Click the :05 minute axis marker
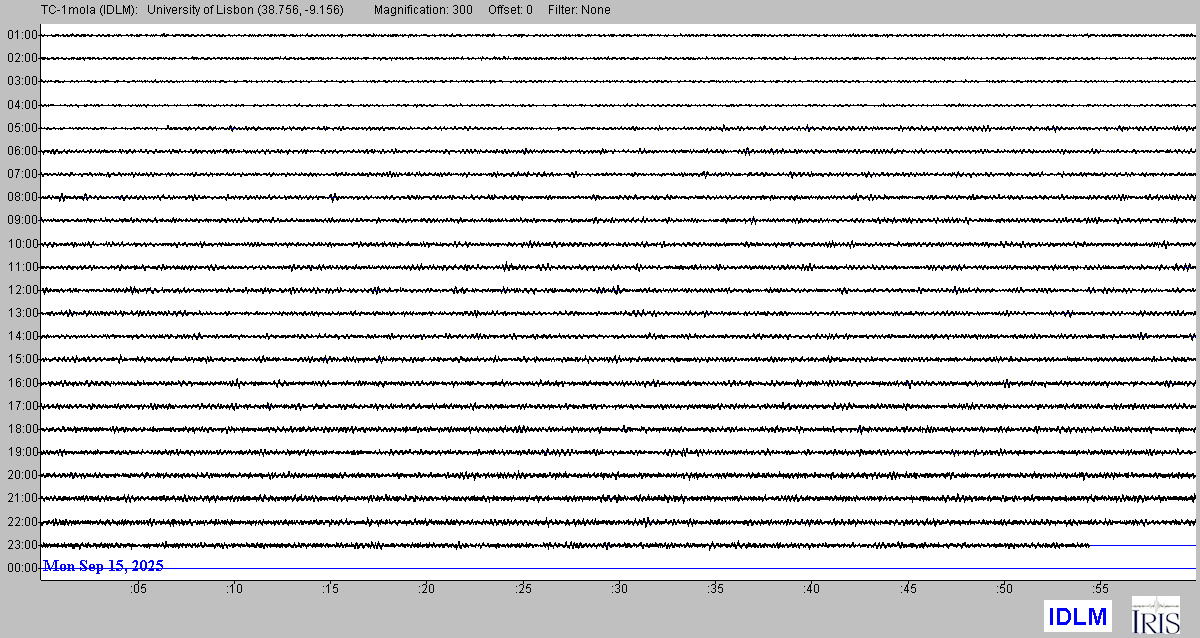Screen dimensions: 1200x638 (x=138, y=589)
